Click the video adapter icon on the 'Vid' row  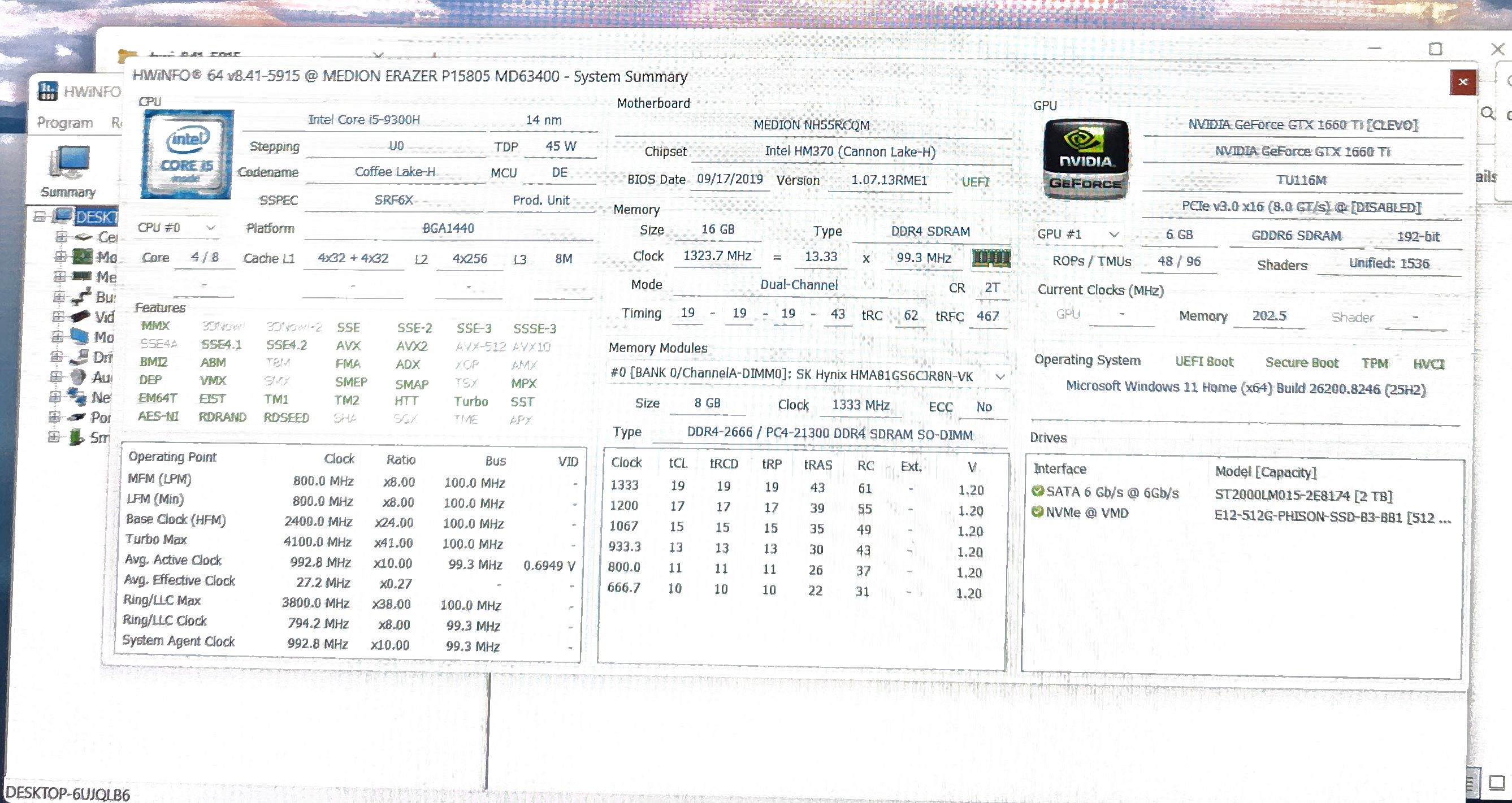(x=80, y=316)
